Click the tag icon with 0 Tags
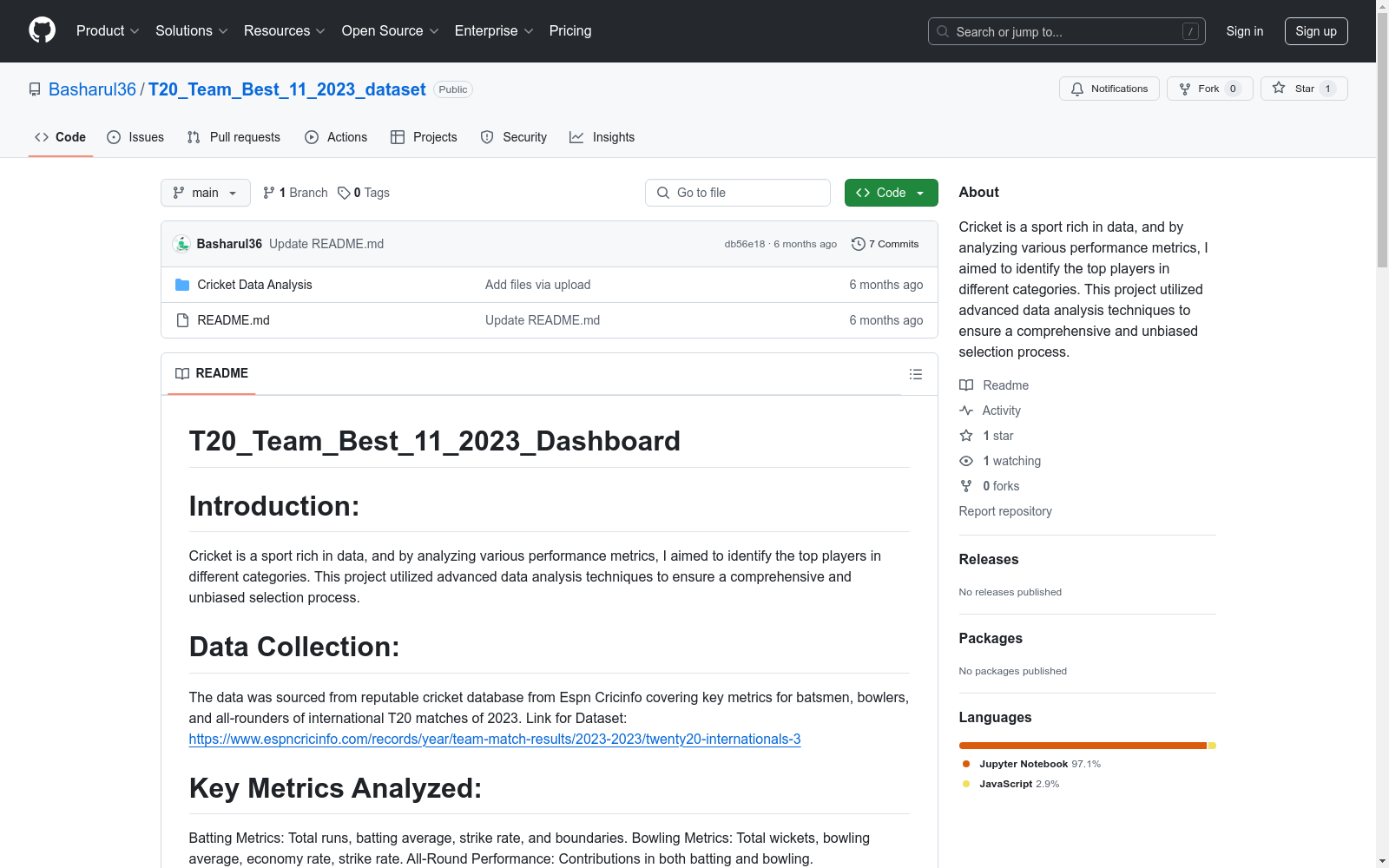Image resolution: width=1389 pixels, height=868 pixels. click(x=344, y=193)
